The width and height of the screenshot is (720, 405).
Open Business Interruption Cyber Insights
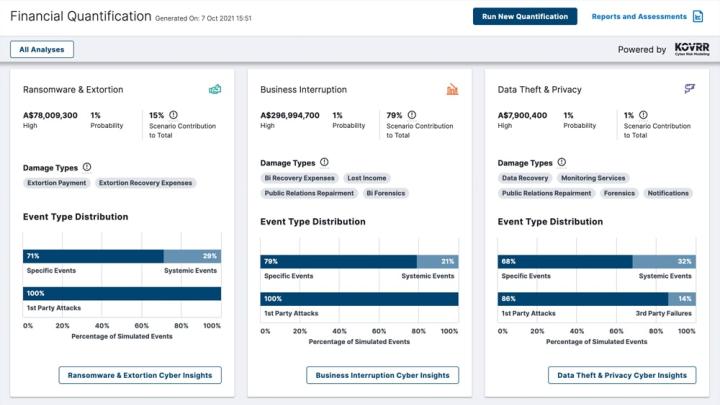(382, 376)
